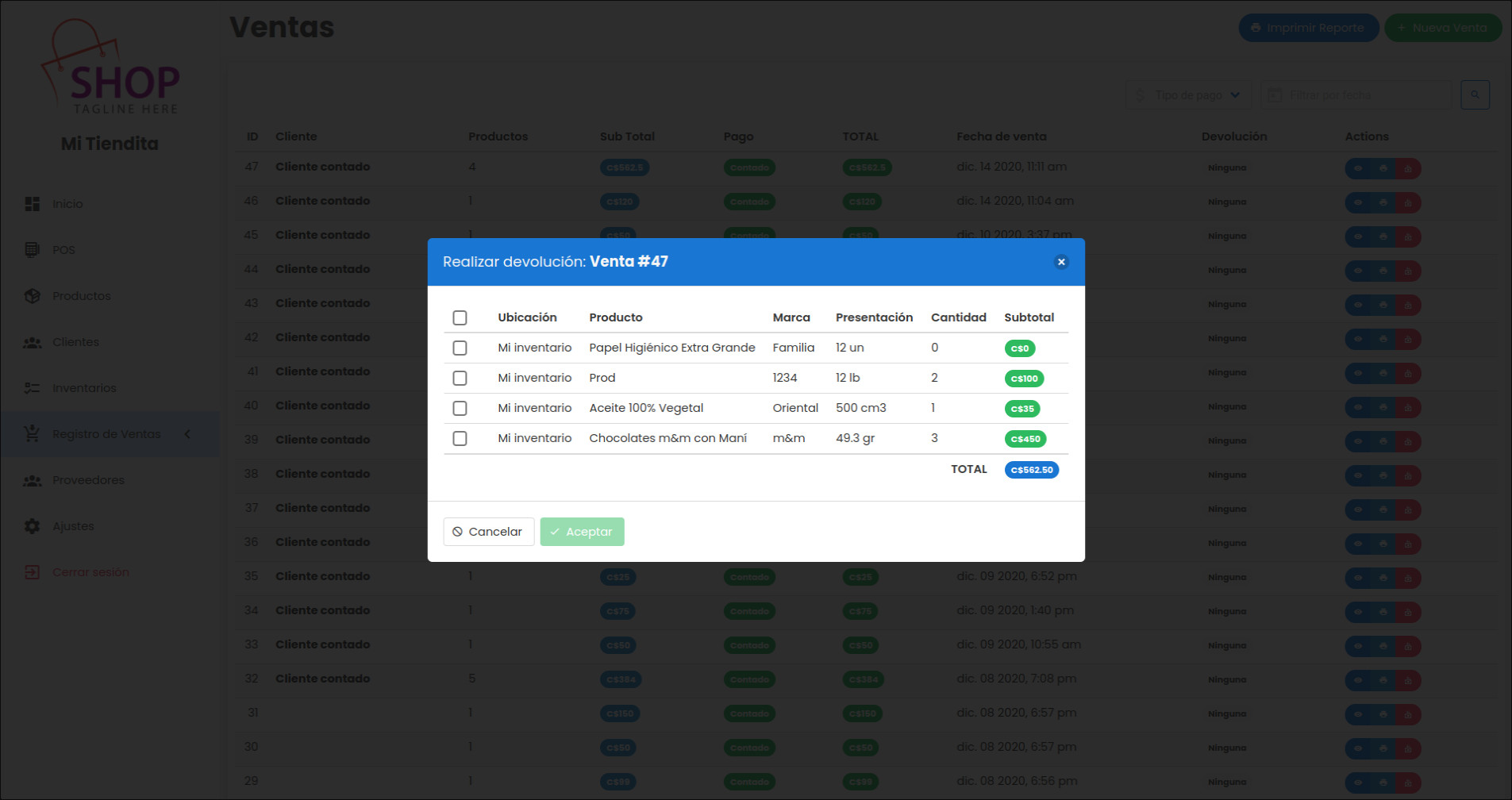The image size is (1512, 800).
Task: Click the Subtotal column header in dialog
Action: 1029,317
